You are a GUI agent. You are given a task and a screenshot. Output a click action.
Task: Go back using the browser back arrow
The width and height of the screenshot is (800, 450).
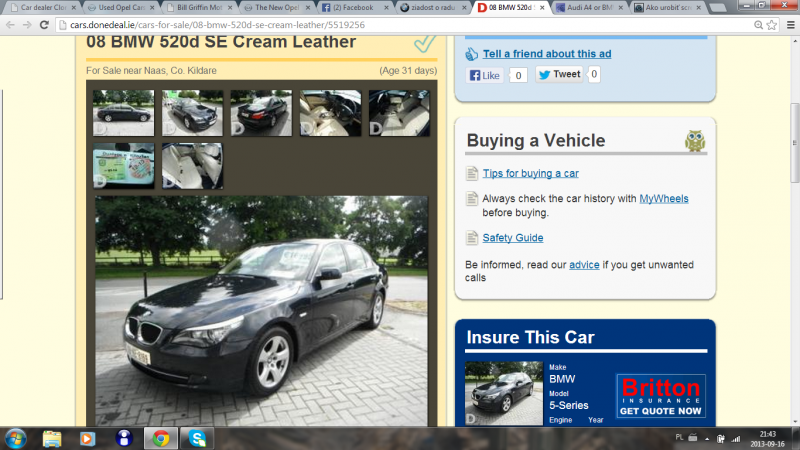[10, 24]
